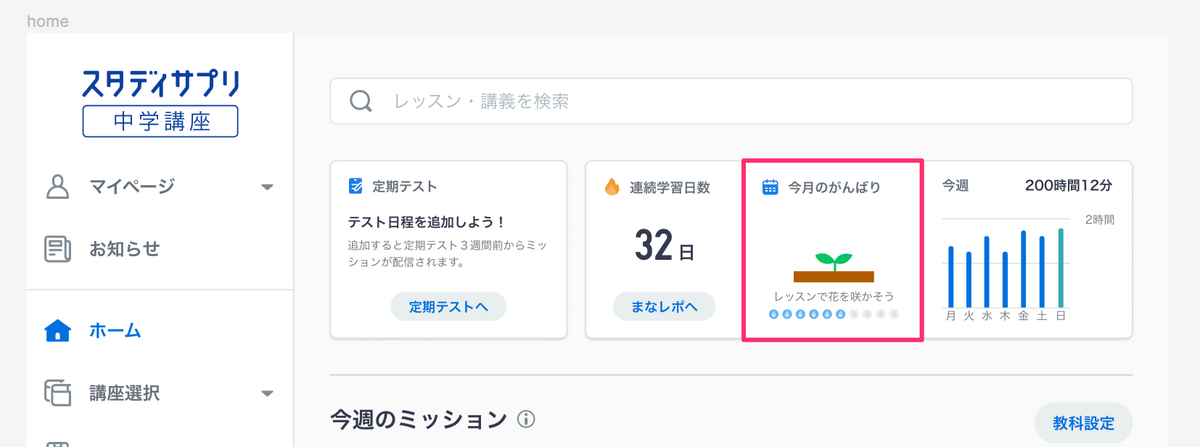Image resolution: width=1200 pixels, height=447 pixels.
Task: Click the マイページ person icon
Action: (59, 186)
